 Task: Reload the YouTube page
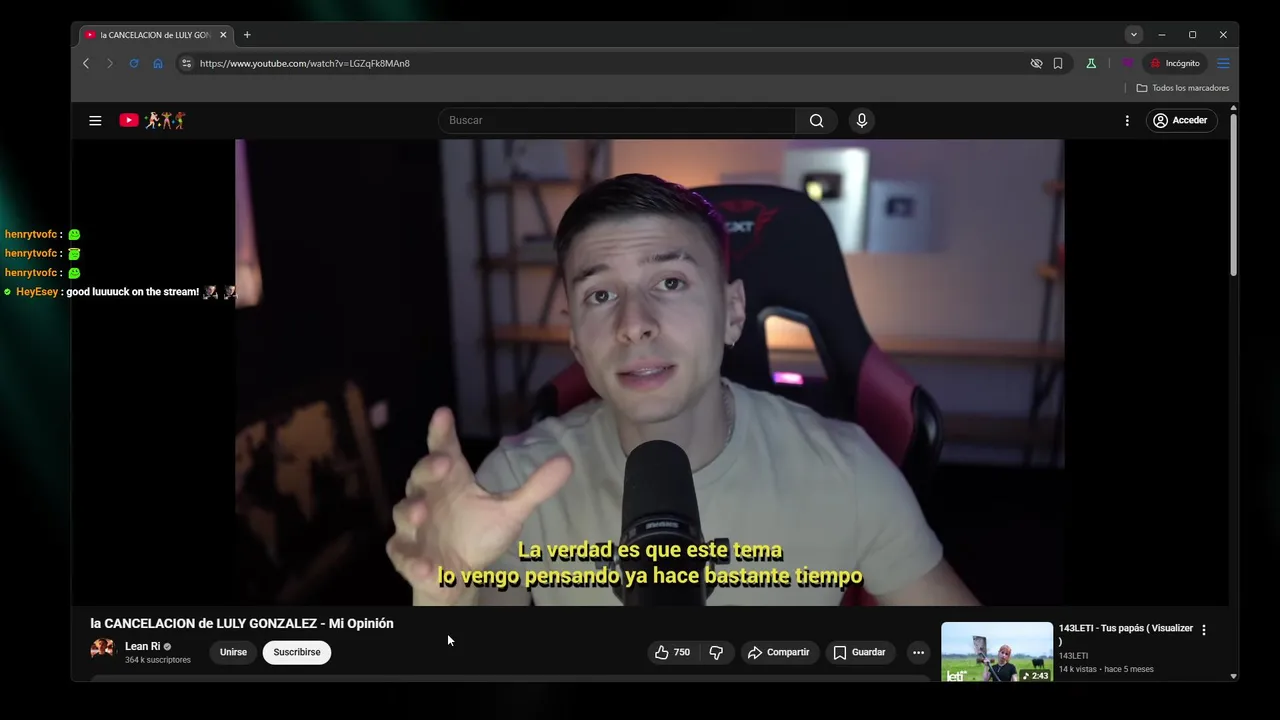134,63
